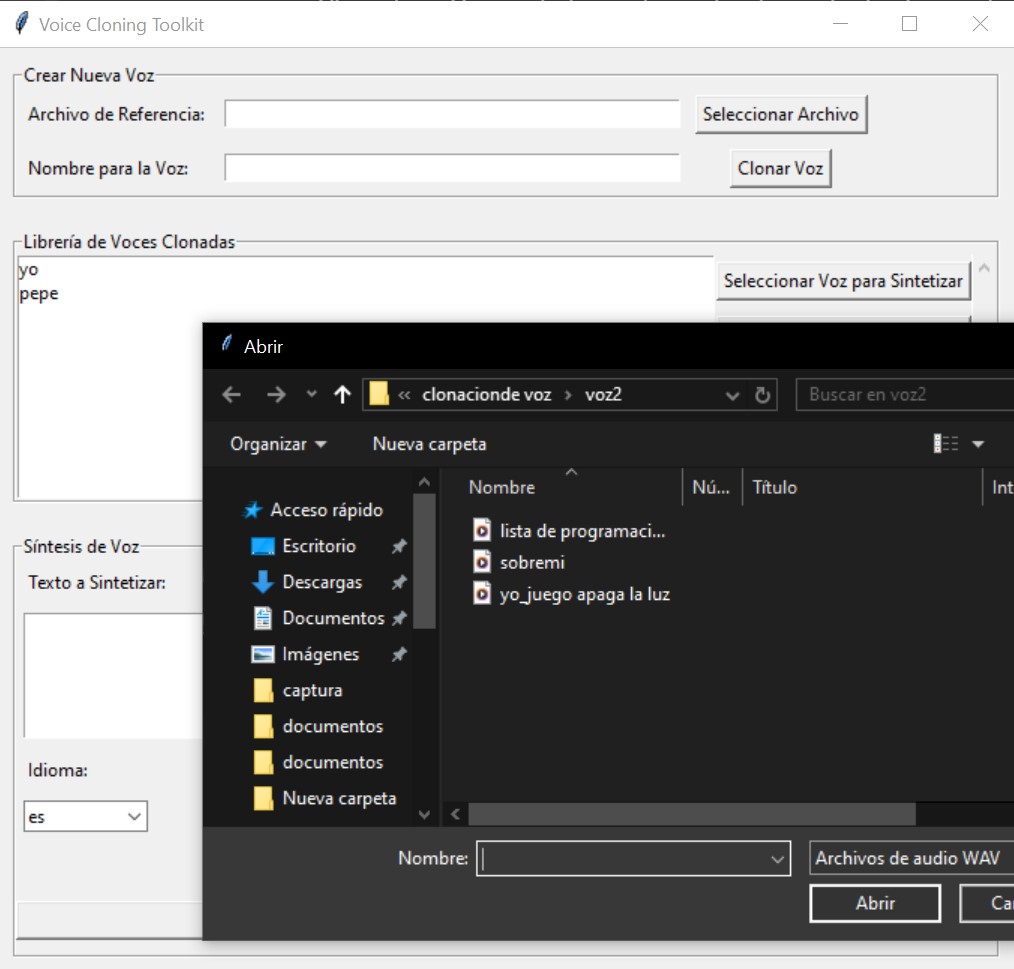Select voice 'yo' in cloned voices list
The width and height of the screenshot is (1014, 969).
tap(28, 269)
